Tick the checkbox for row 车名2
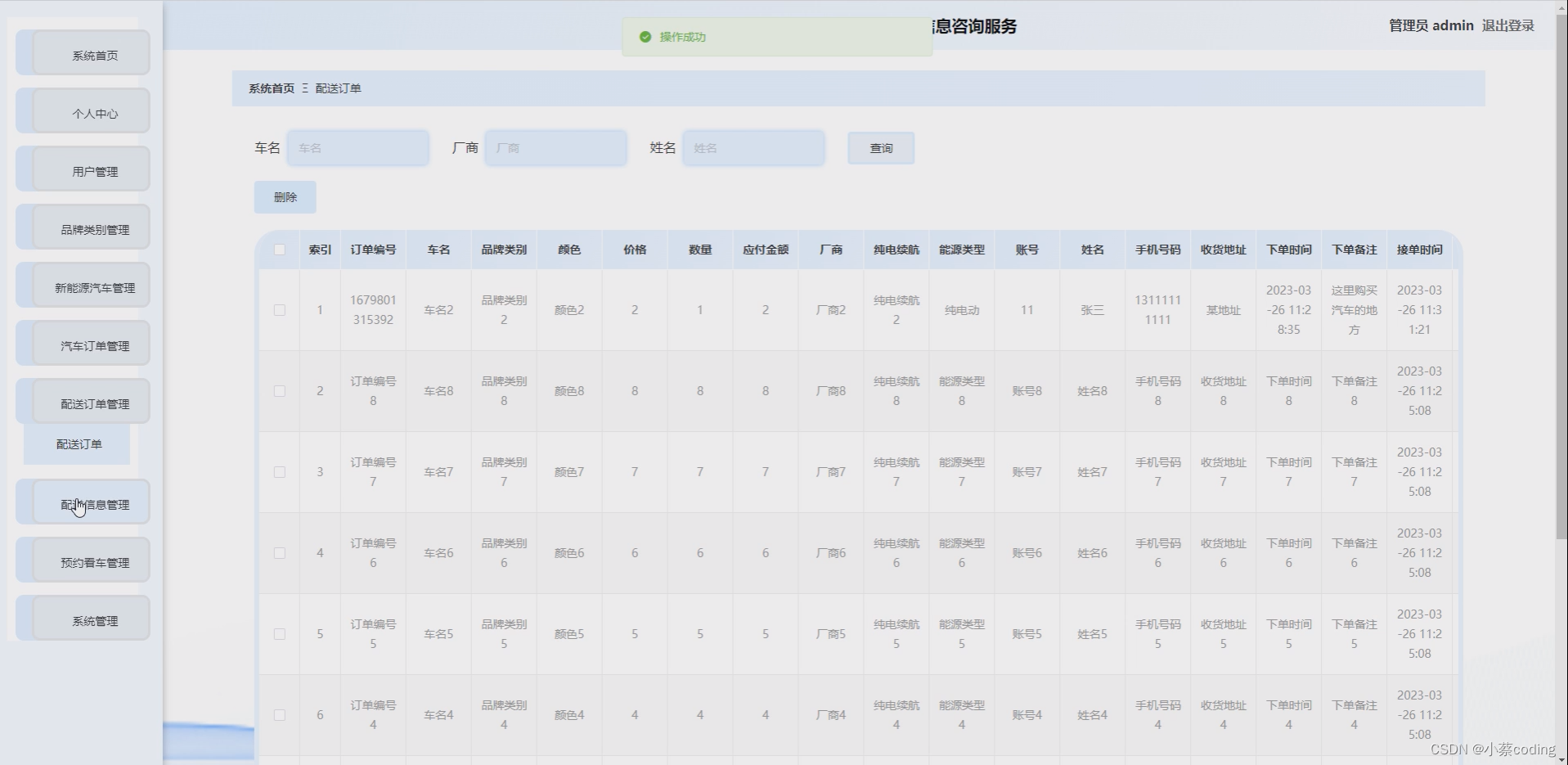This screenshot has height=765, width=1568. (x=280, y=310)
